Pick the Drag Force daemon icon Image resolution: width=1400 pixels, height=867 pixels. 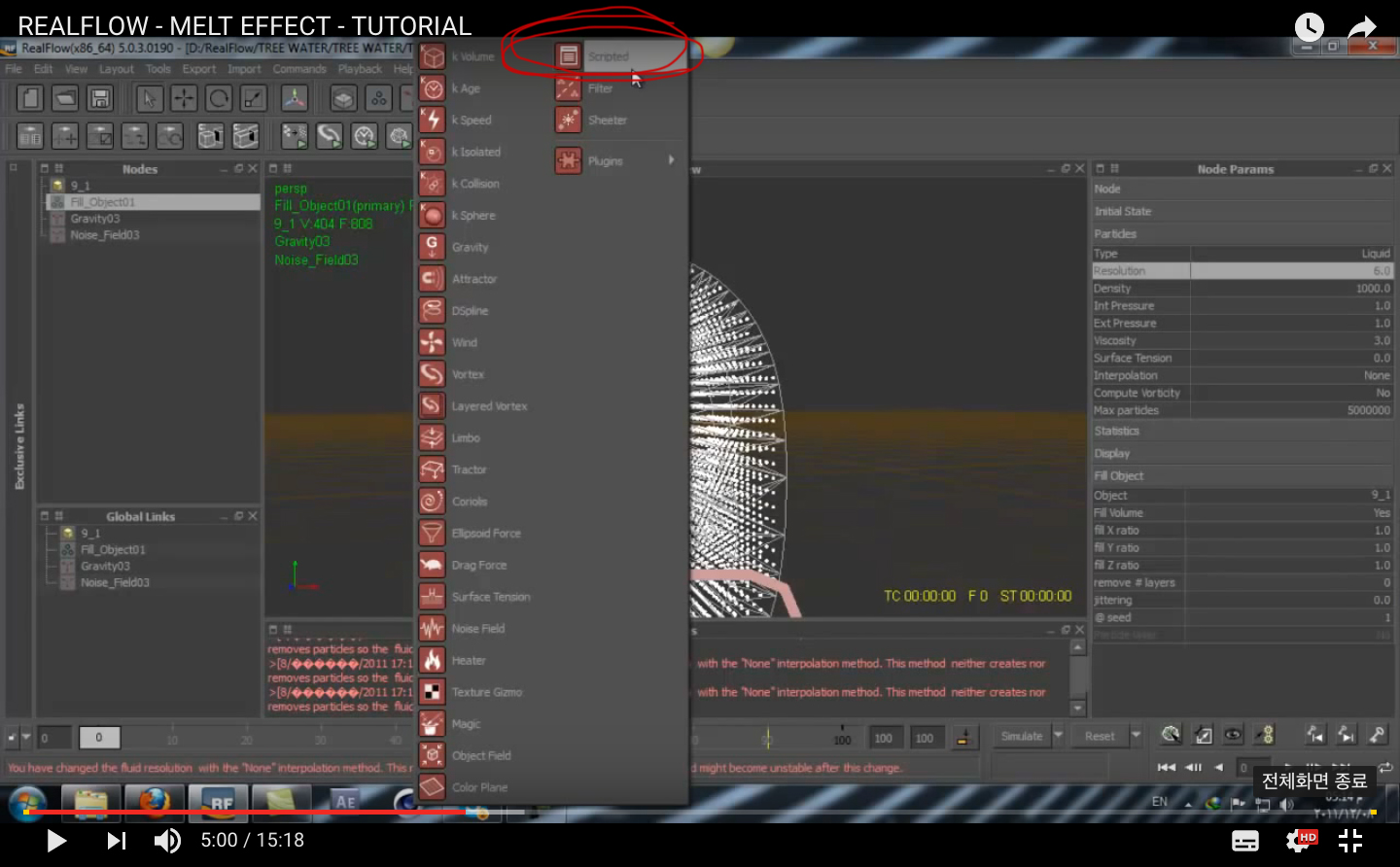(x=432, y=565)
